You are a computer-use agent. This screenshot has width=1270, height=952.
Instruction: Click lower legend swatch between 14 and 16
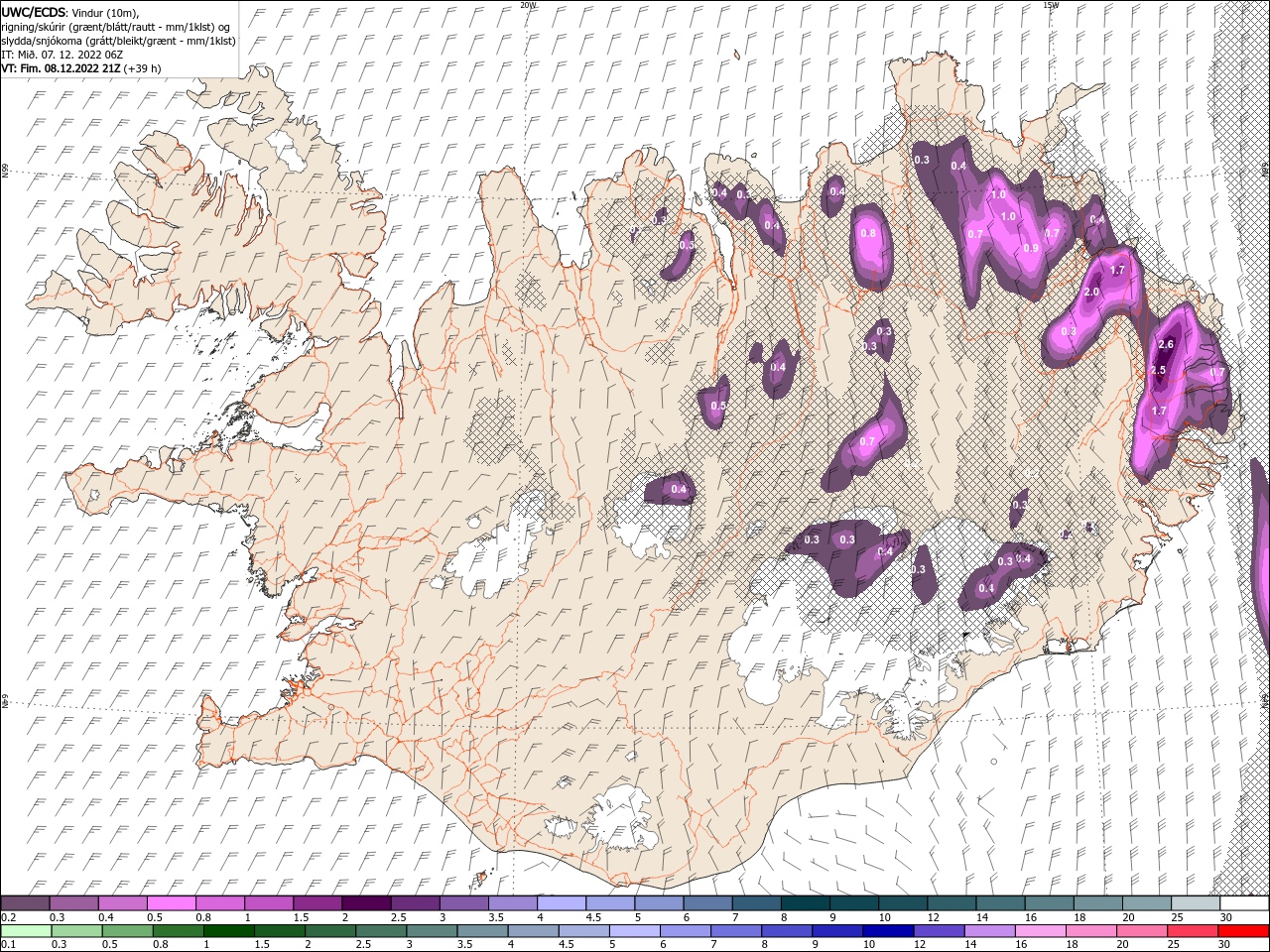click(x=991, y=930)
